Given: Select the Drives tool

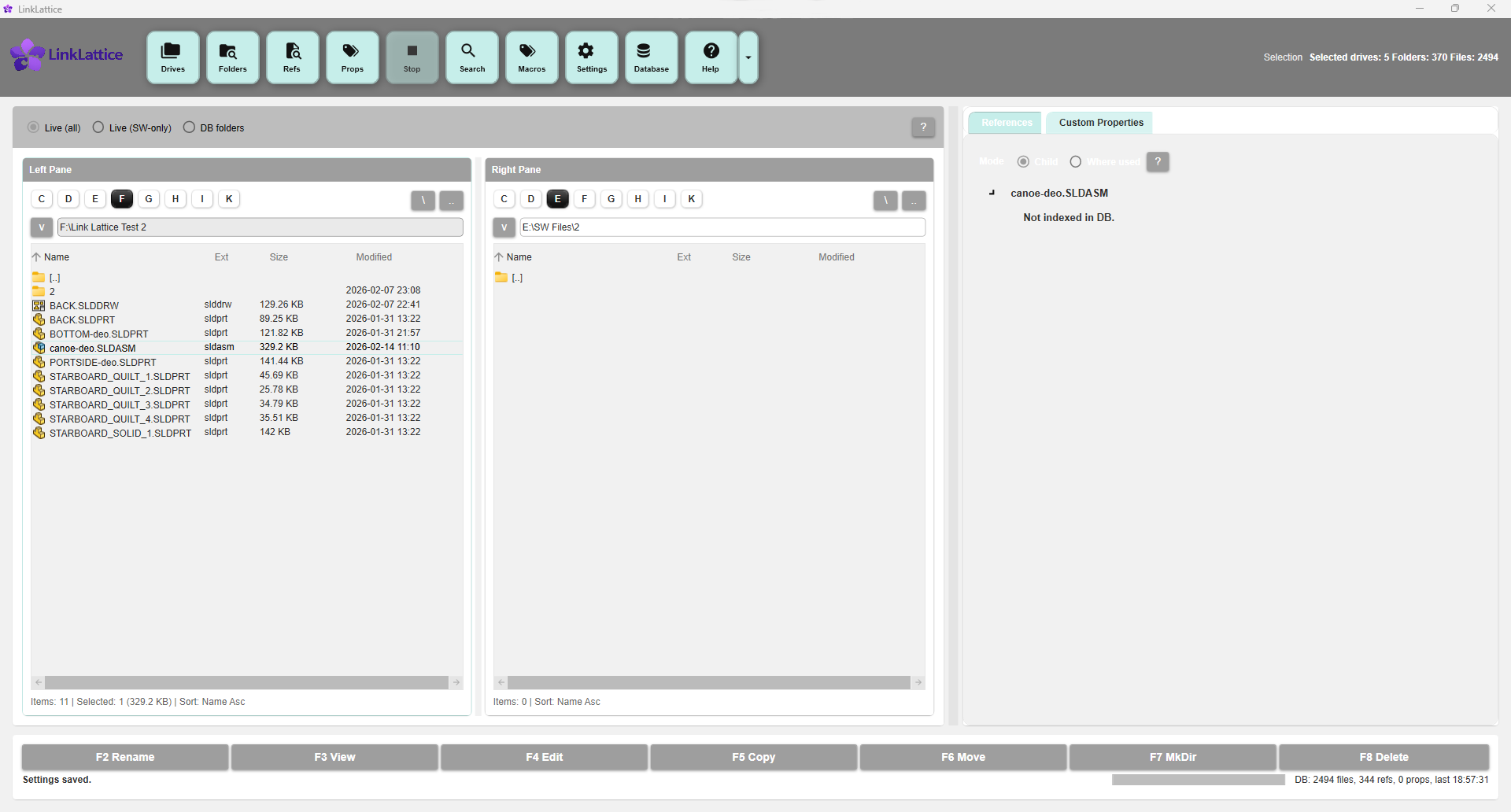Looking at the screenshot, I should (172, 57).
